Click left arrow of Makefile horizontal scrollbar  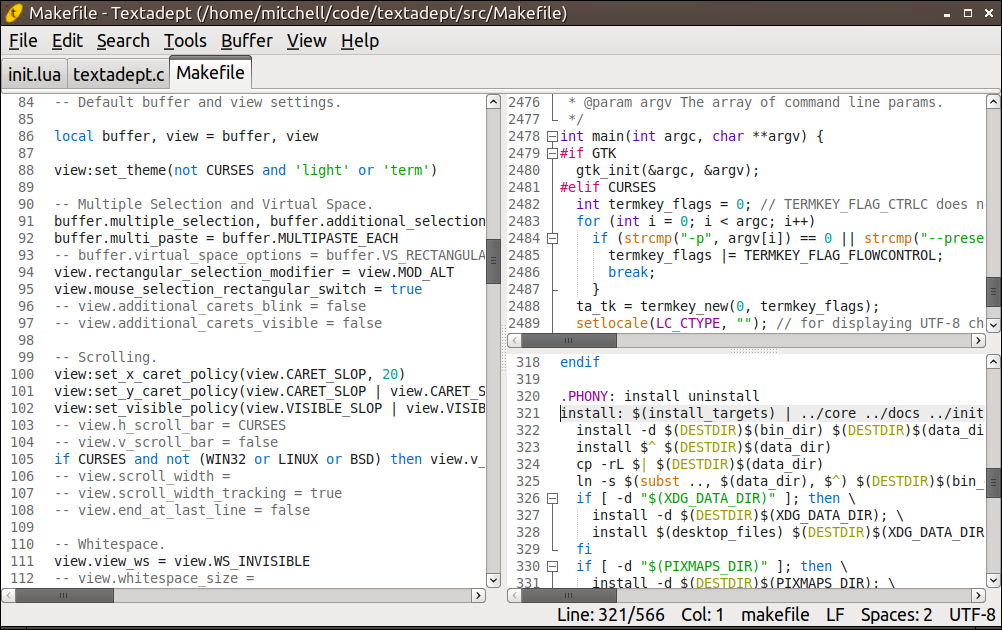[514, 595]
